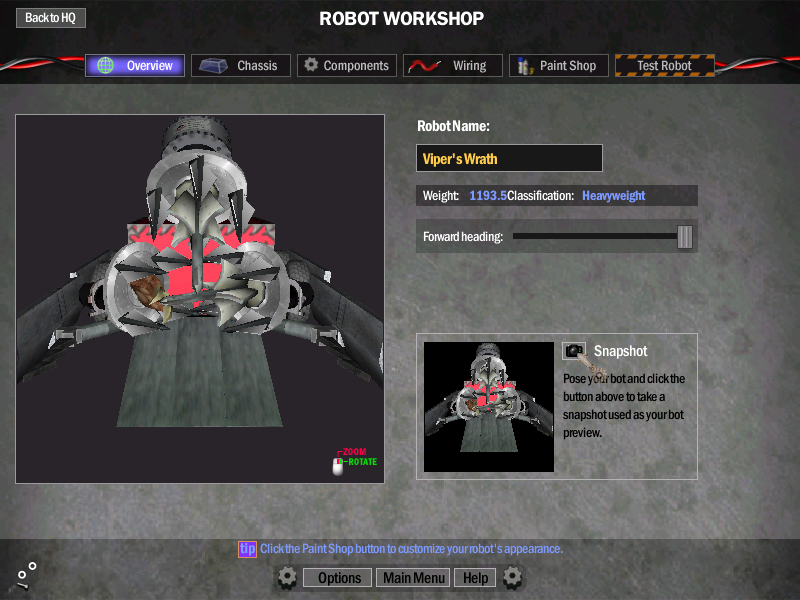Click the Snapshot label
The width and height of the screenshot is (800, 600).
pos(620,351)
